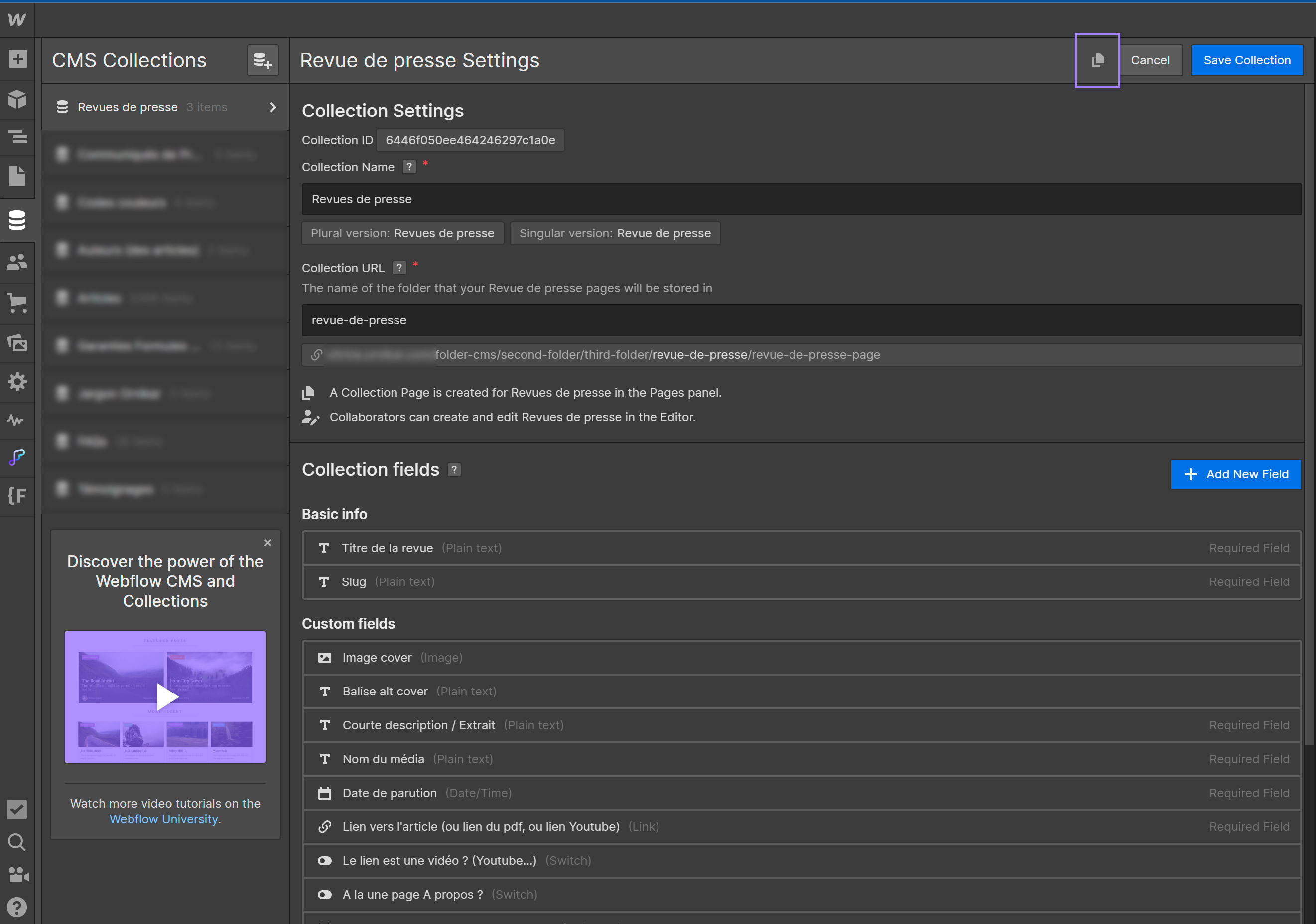This screenshot has width=1316, height=924.
Task: Open the Pages panel
Action: coord(17,176)
